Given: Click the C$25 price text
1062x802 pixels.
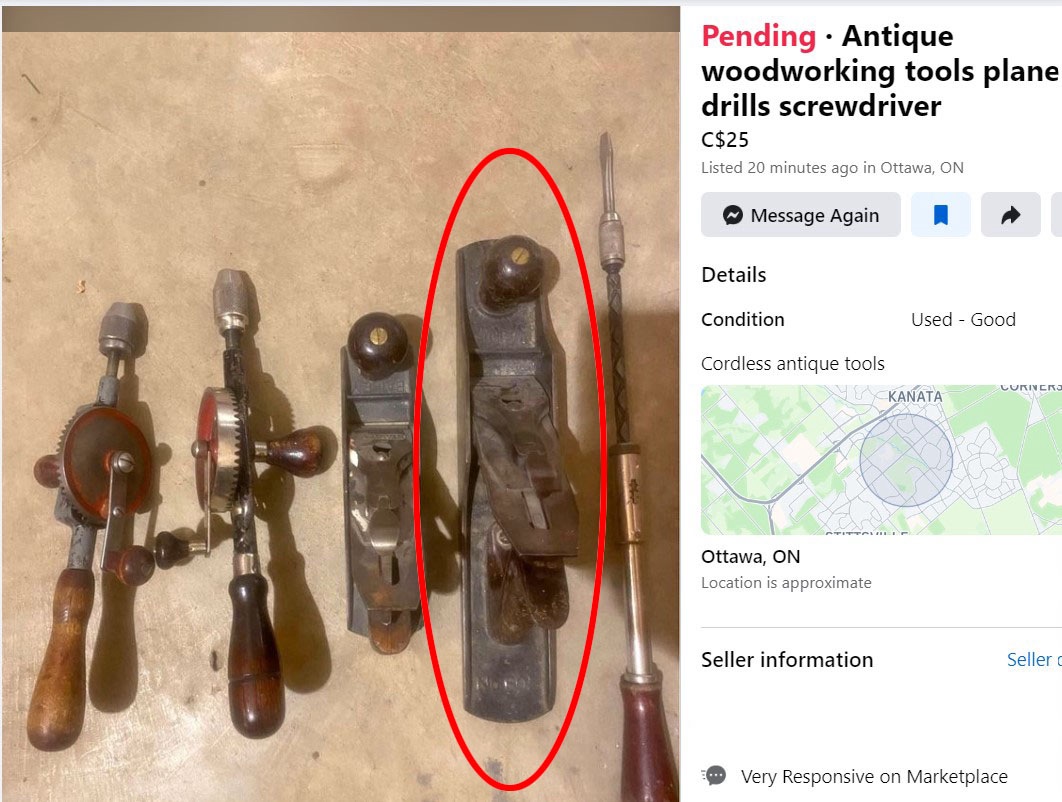Looking at the screenshot, I should pyautogui.click(x=725, y=140).
